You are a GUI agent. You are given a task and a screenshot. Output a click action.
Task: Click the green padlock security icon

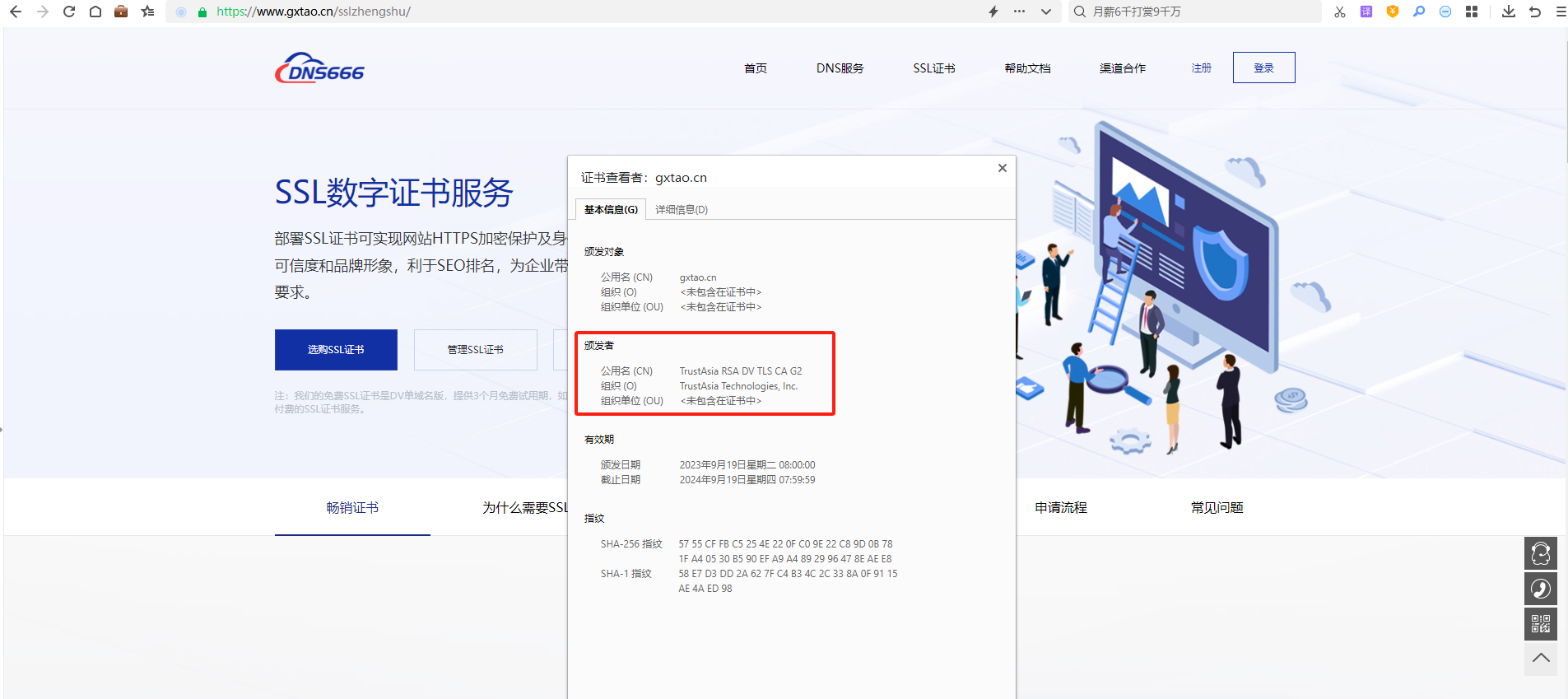pyautogui.click(x=202, y=12)
